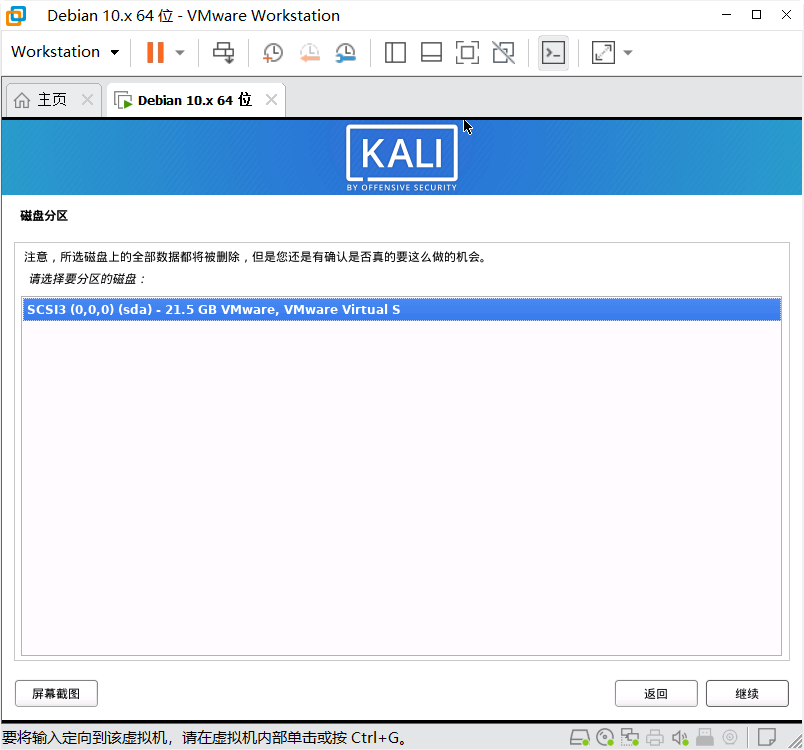Image resolution: width=804 pixels, height=750 pixels.
Task: Expand the stretch display dropdown arrow
Action: pyautogui.click(x=628, y=52)
